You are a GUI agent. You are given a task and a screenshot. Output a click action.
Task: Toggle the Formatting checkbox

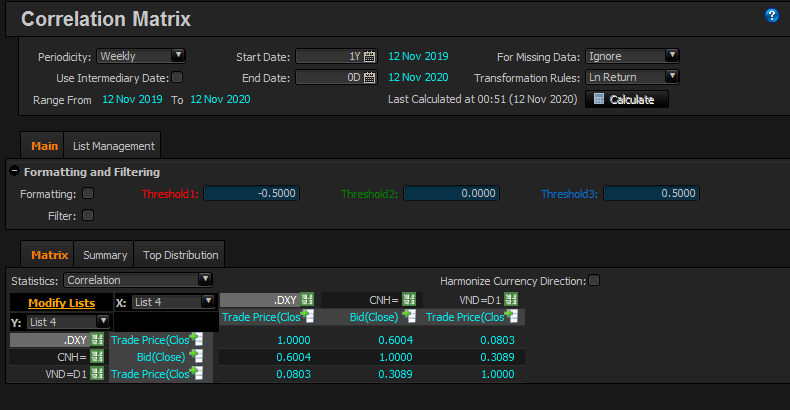(x=88, y=194)
